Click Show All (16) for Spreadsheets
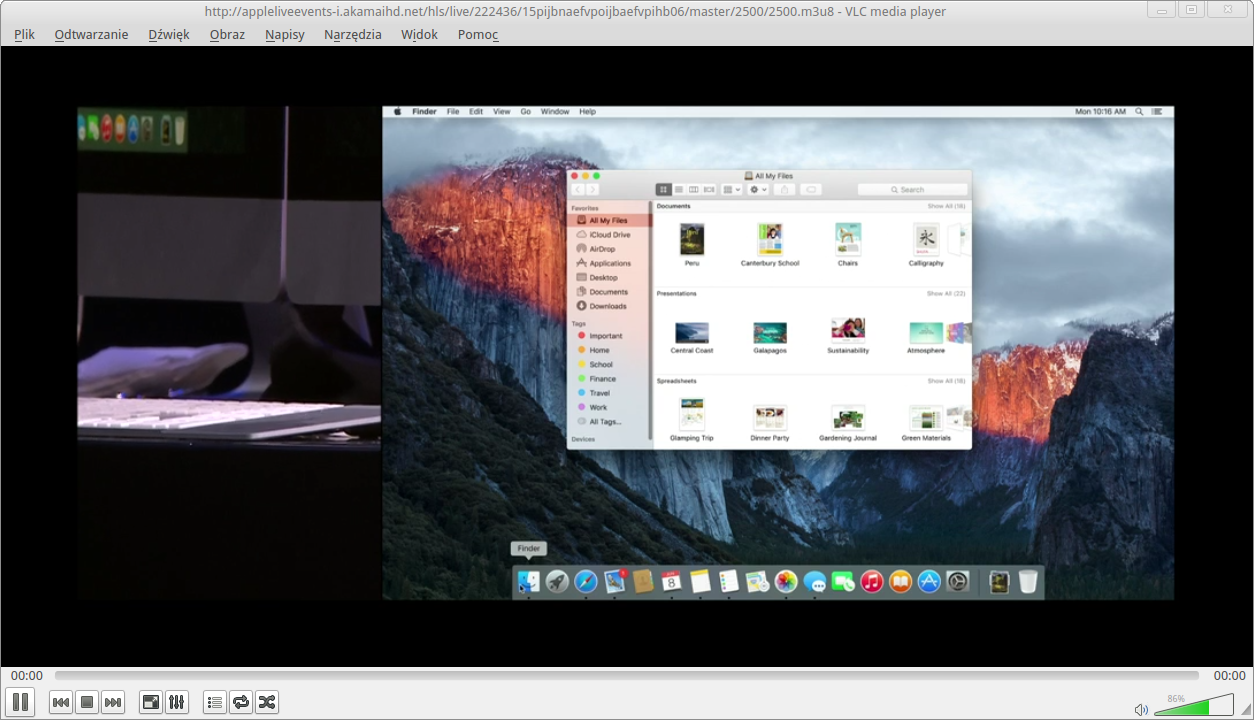 (x=946, y=381)
